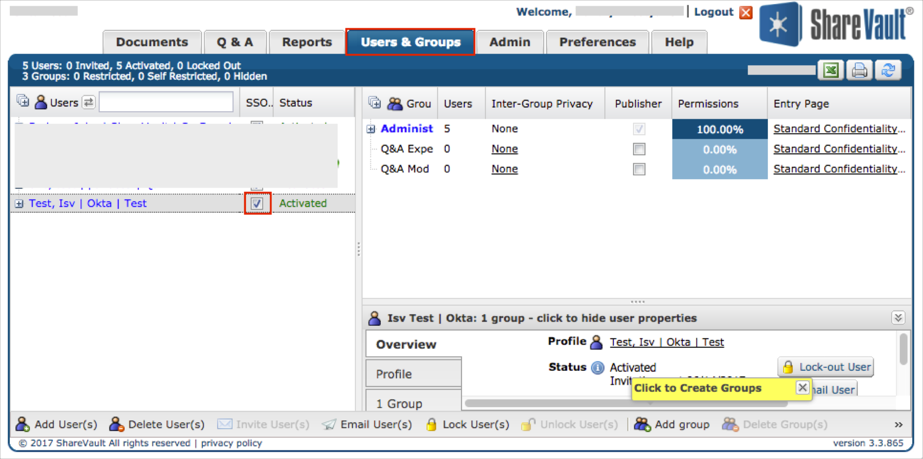Viewport: 923px width, 459px height.
Task: Click the Status info icon
Action: [598, 368]
